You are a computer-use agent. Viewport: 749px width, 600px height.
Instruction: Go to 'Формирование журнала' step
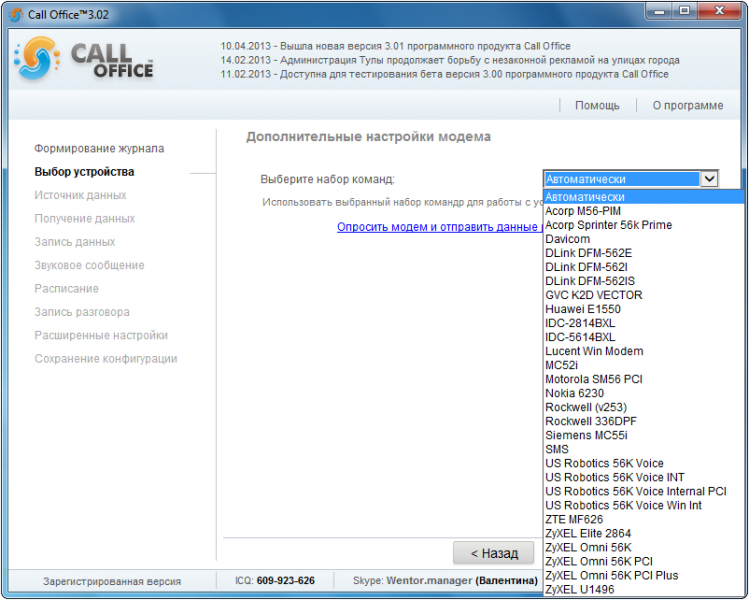pos(99,149)
